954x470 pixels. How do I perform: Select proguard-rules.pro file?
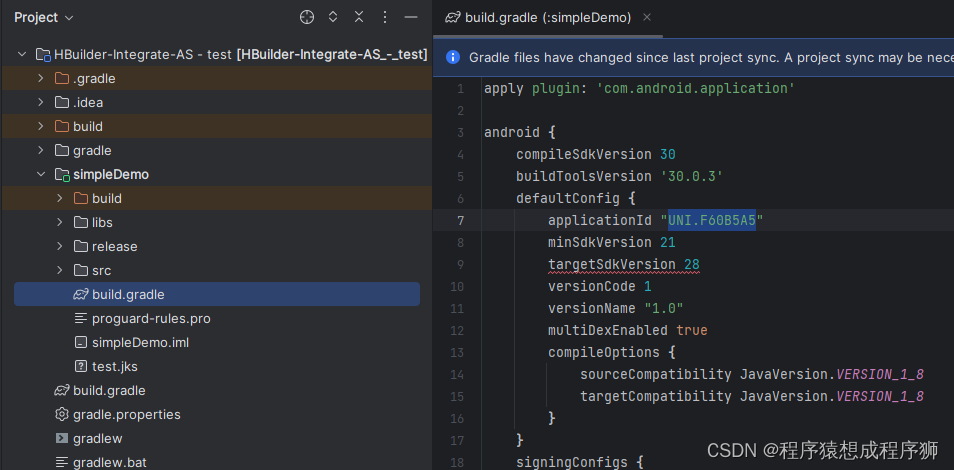(150, 318)
